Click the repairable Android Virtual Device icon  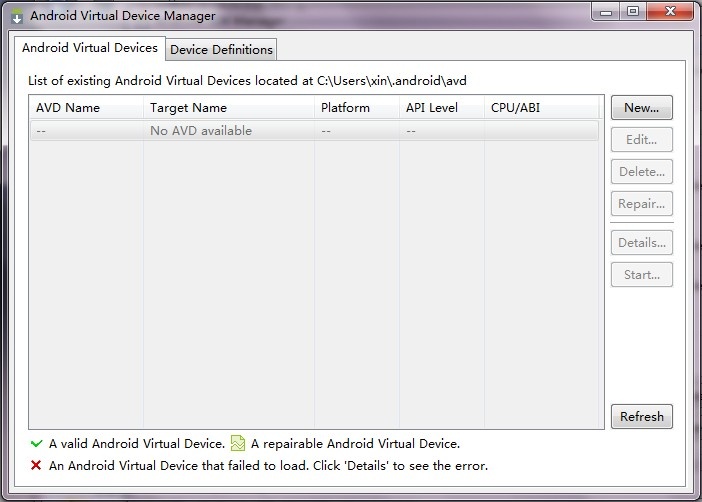click(238, 443)
